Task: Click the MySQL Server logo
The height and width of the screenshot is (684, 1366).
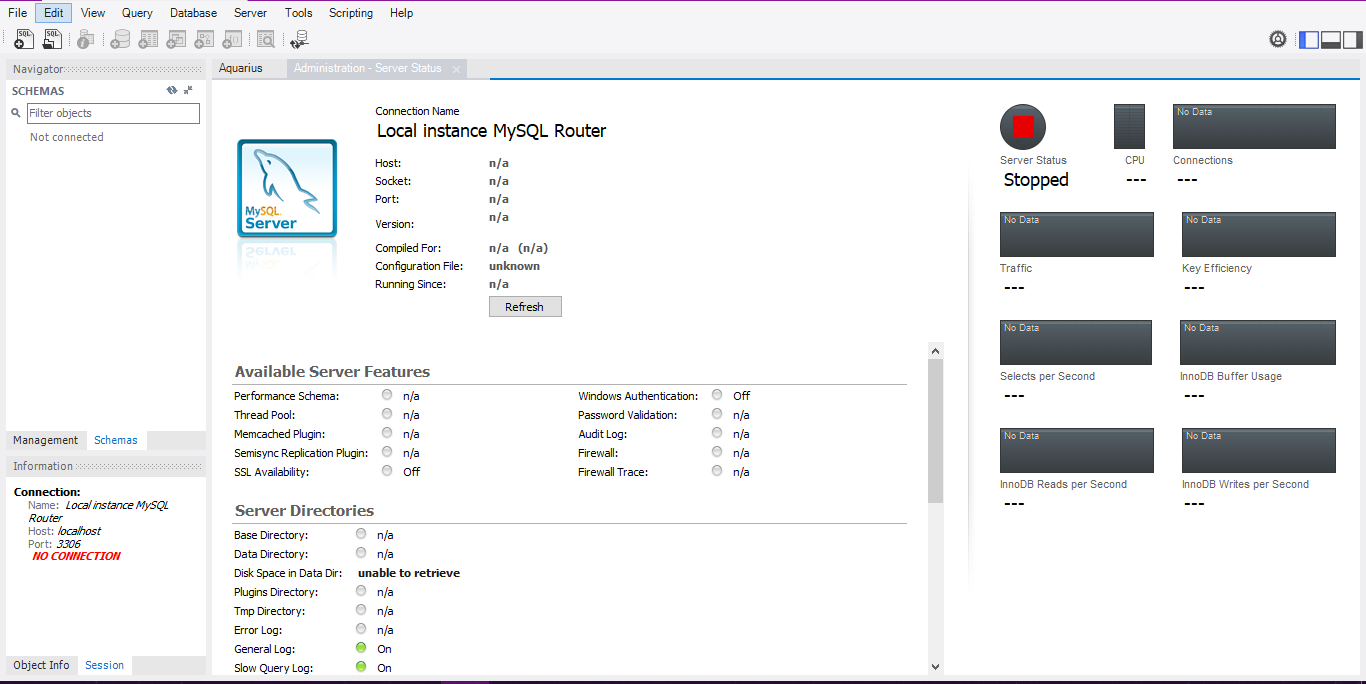Action: tap(286, 189)
